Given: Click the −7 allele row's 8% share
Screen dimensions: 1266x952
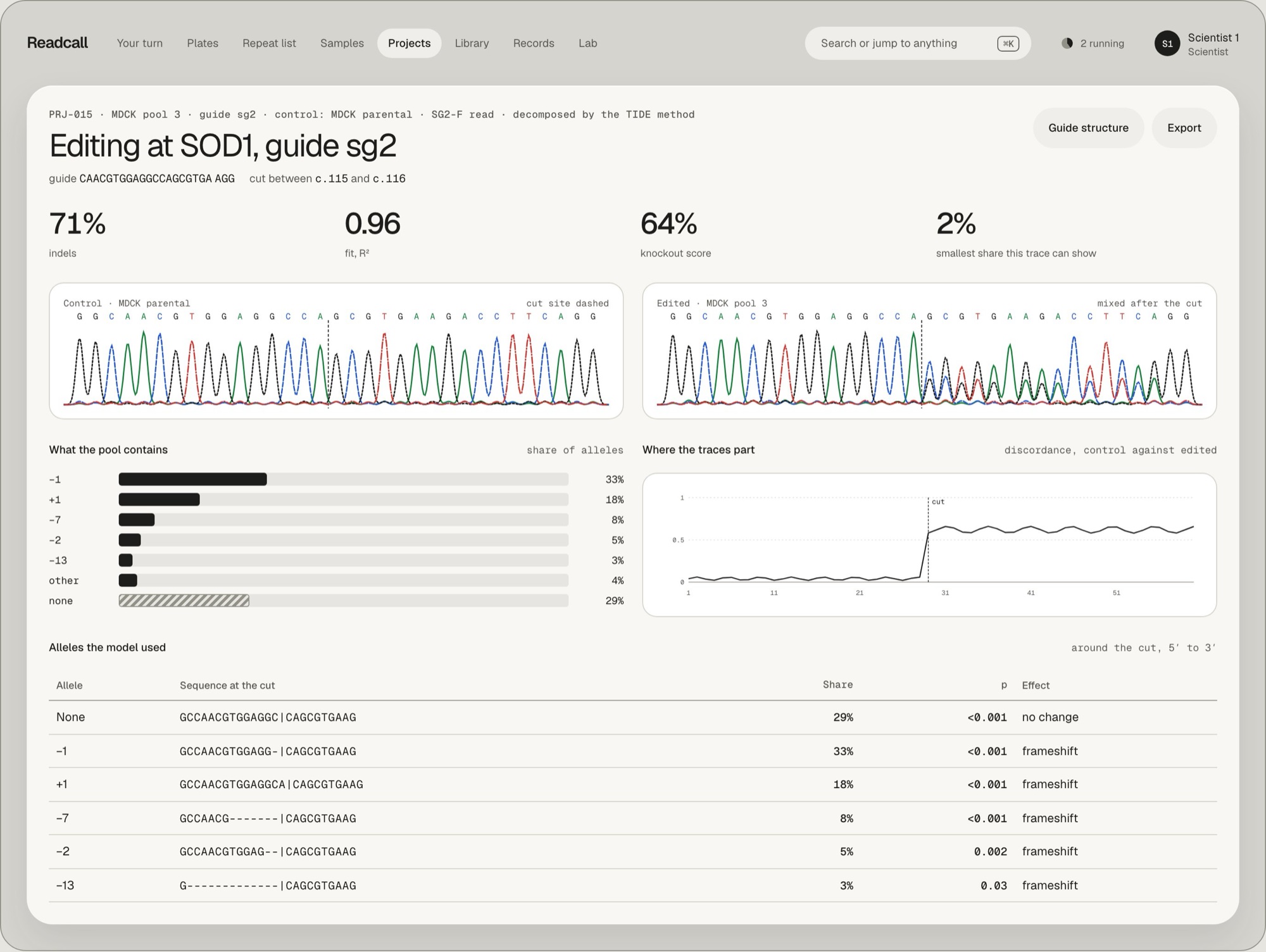Looking at the screenshot, I should [846, 818].
